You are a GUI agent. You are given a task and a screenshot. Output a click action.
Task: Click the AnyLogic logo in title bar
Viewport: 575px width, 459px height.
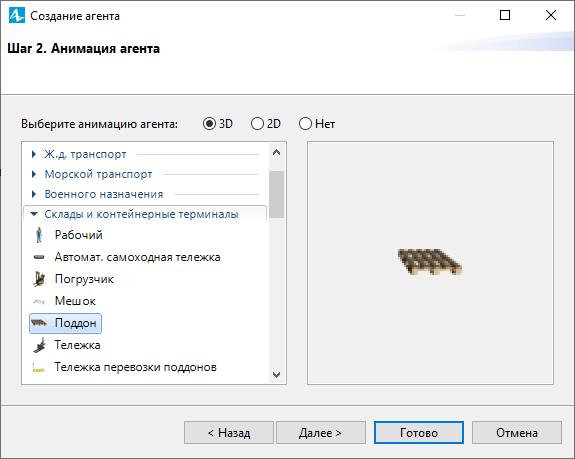[x=17, y=15]
